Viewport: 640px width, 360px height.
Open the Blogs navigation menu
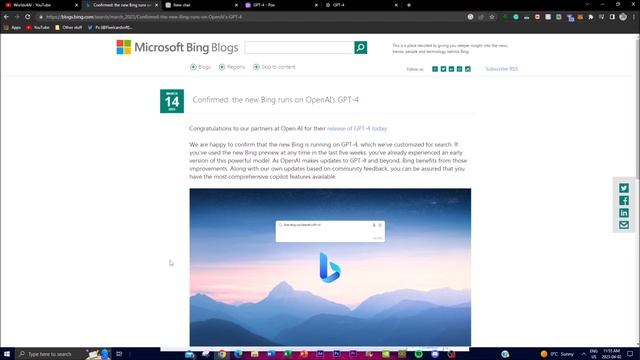pos(200,67)
